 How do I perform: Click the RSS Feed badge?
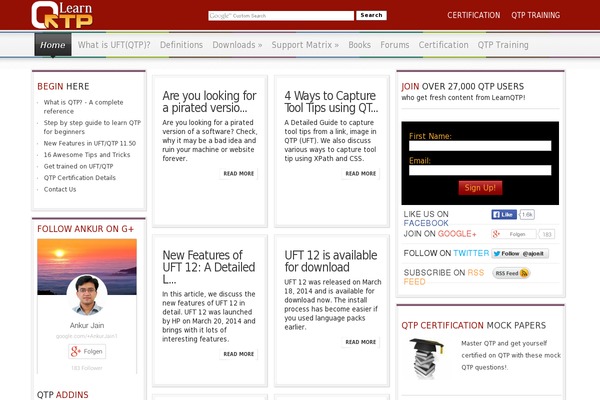[x=511, y=273]
